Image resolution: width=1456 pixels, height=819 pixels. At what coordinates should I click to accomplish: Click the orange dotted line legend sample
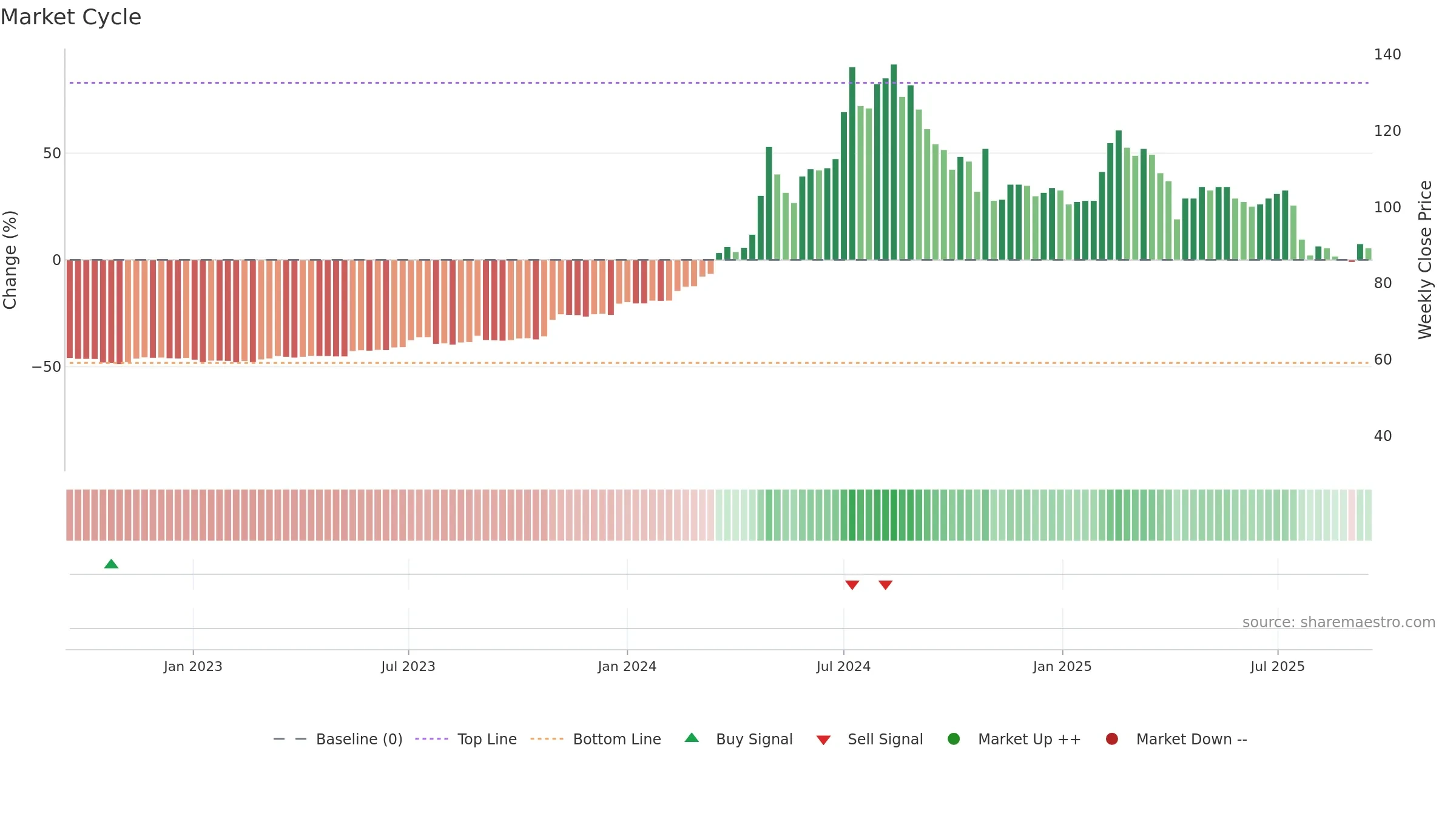[x=547, y=739]
